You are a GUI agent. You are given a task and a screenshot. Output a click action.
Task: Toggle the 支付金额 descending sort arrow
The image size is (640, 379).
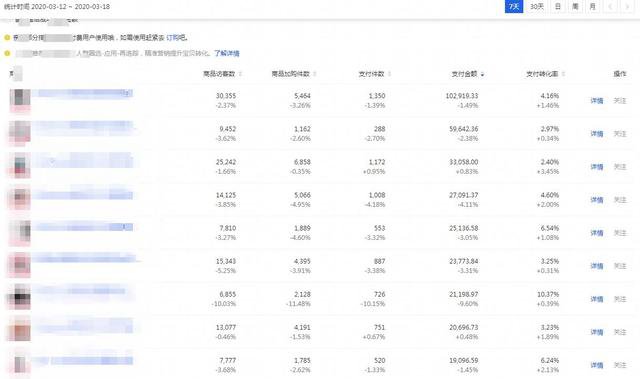[482, 74]
